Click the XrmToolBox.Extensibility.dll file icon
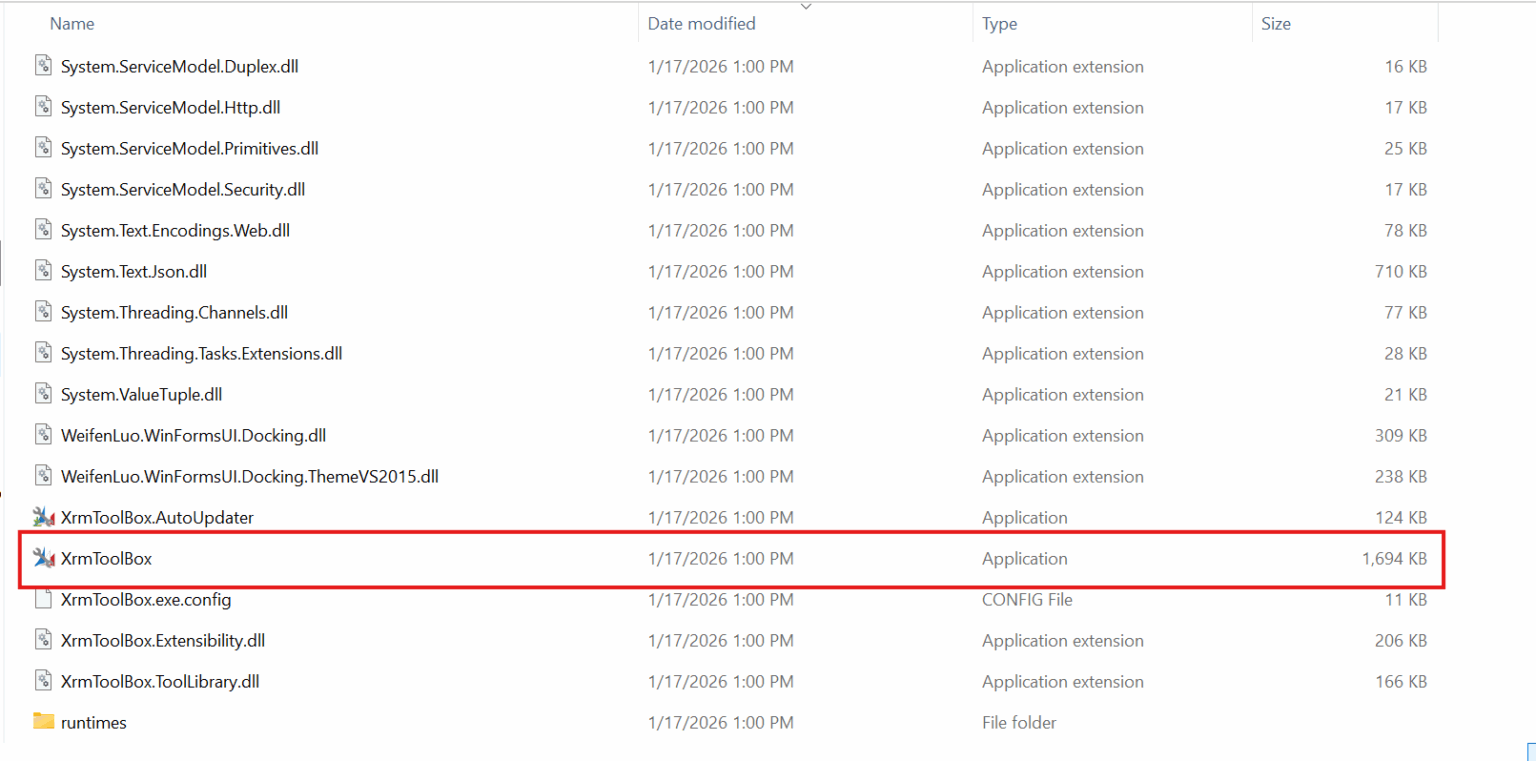1536x761 pixels. (43, 640)
